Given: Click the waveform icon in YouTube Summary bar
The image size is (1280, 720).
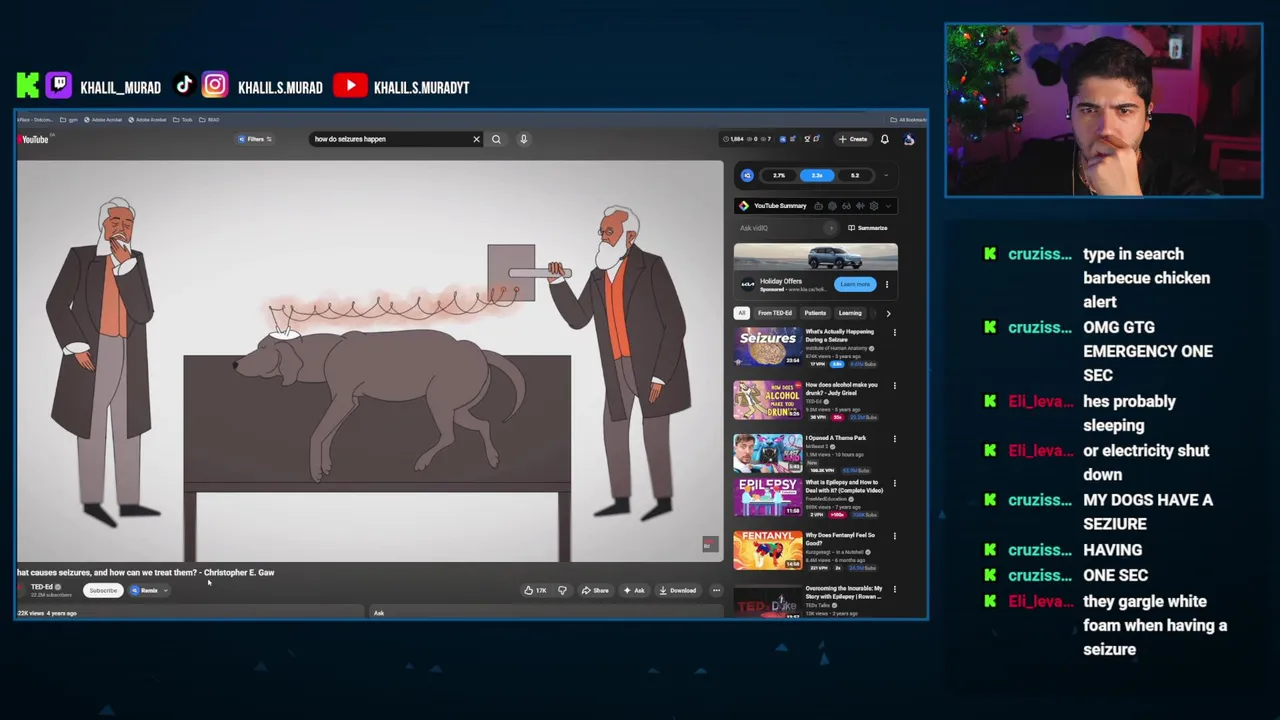Looking at the screenshot, I should [860, 206].
